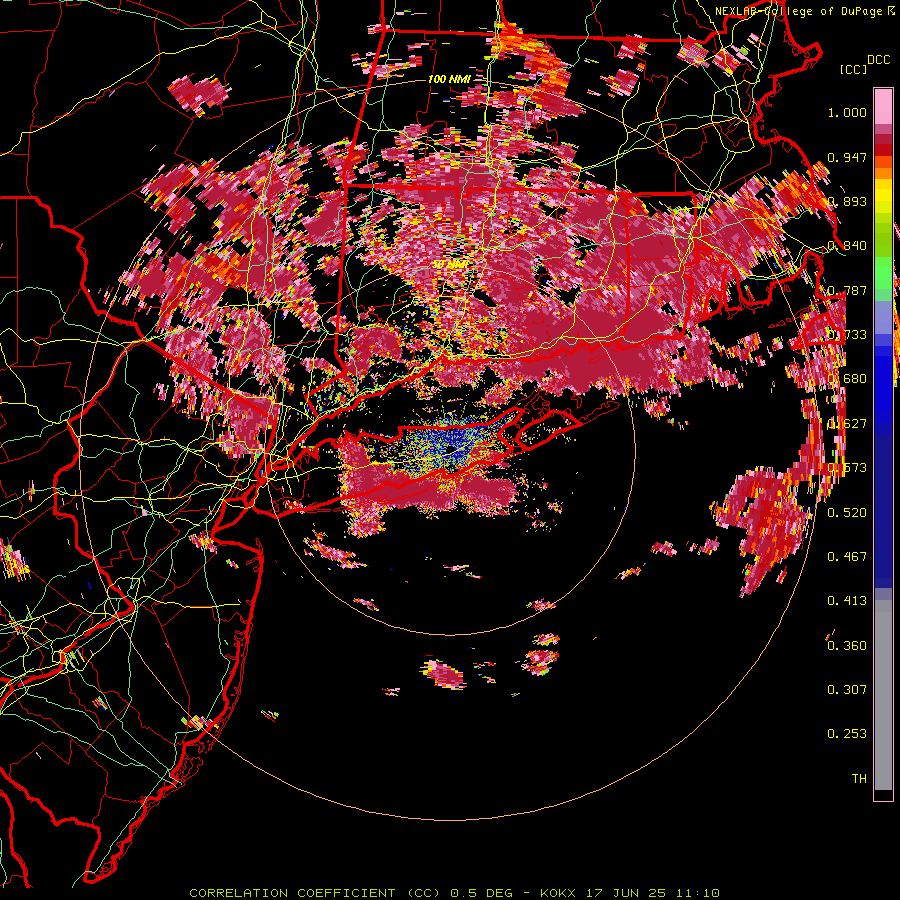
Task: Click the 0.413 scale value
Action: click(847, 600)
